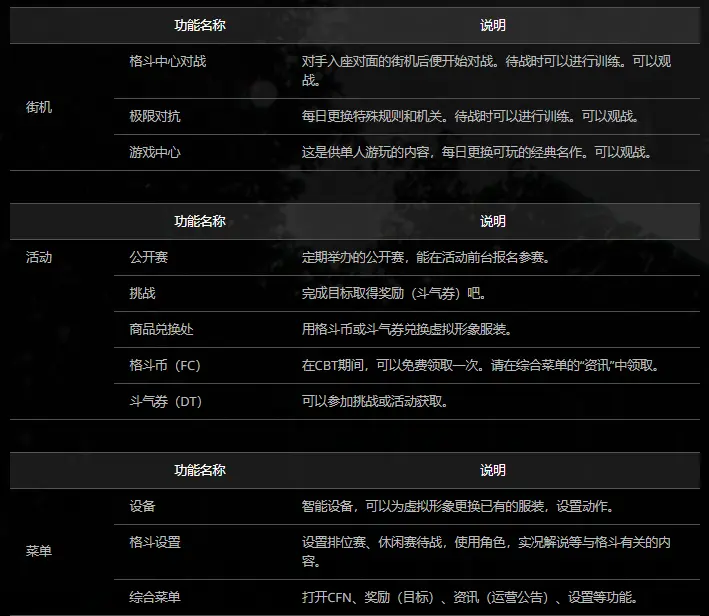This screenshot has width=709, height=616.
Task: Click description 每日更换特殊规则和机关
Action: click(x=471, y=116)
